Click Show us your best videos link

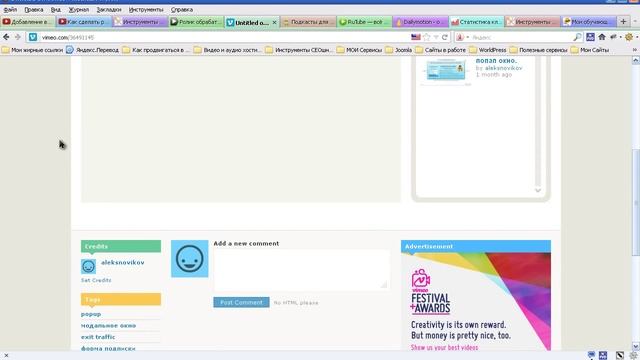[x=444, y=347]
